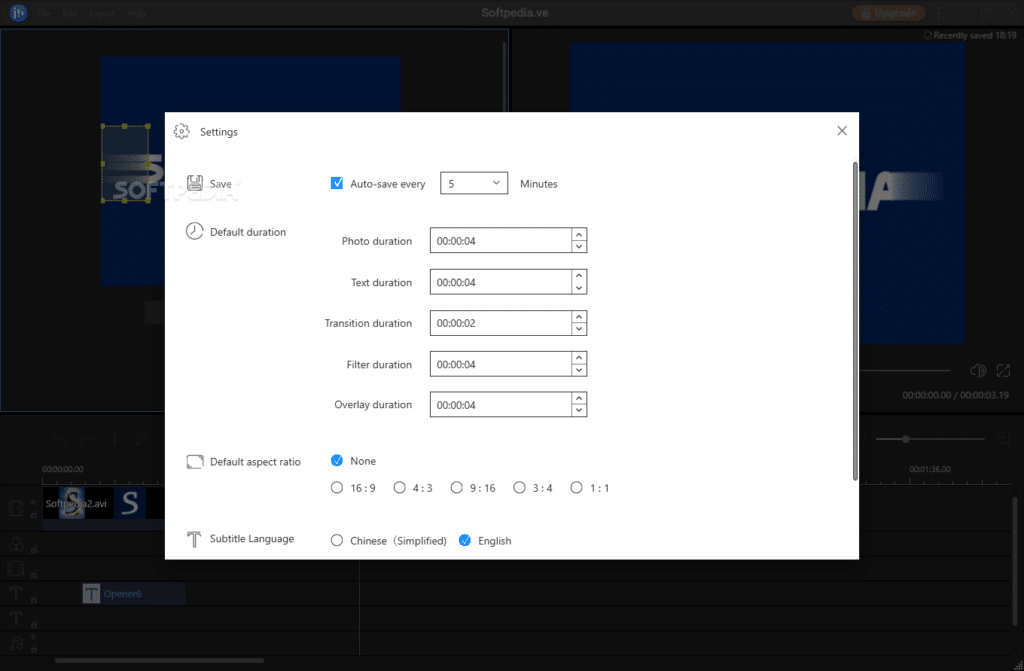This screenshot has height=671, width=1024.
Task: Choose English subtitle language
Action: coord(464,540)
